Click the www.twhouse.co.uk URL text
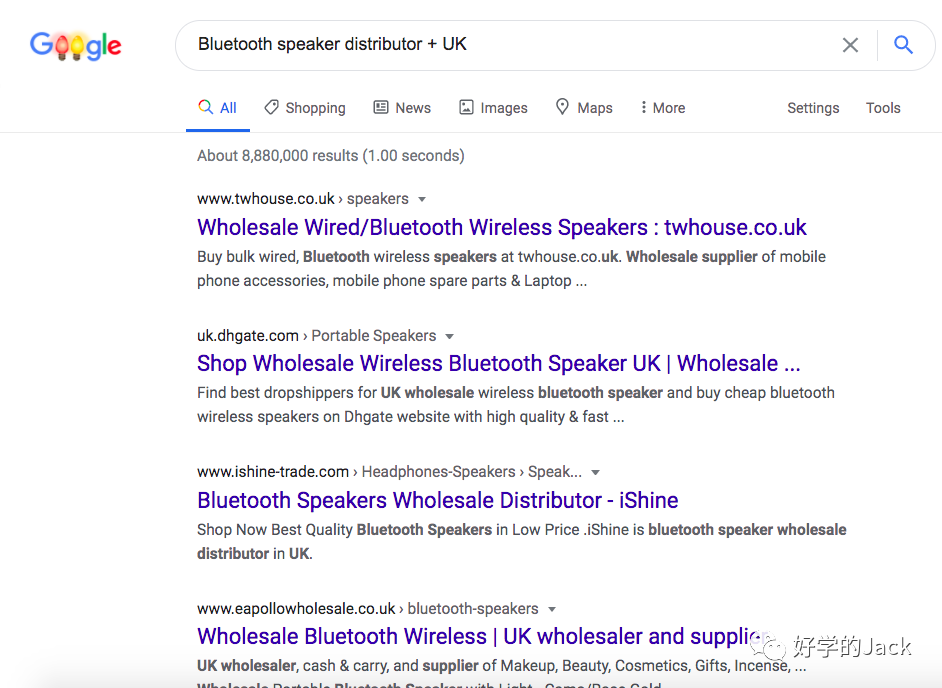Screen dimensions: 942x688 266,199
